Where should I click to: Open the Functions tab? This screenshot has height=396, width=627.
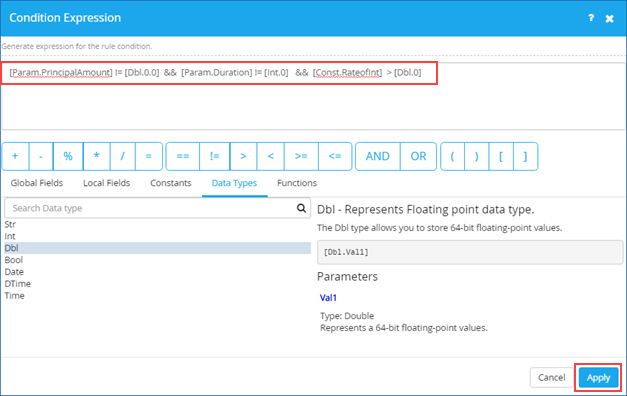point(297,183)
